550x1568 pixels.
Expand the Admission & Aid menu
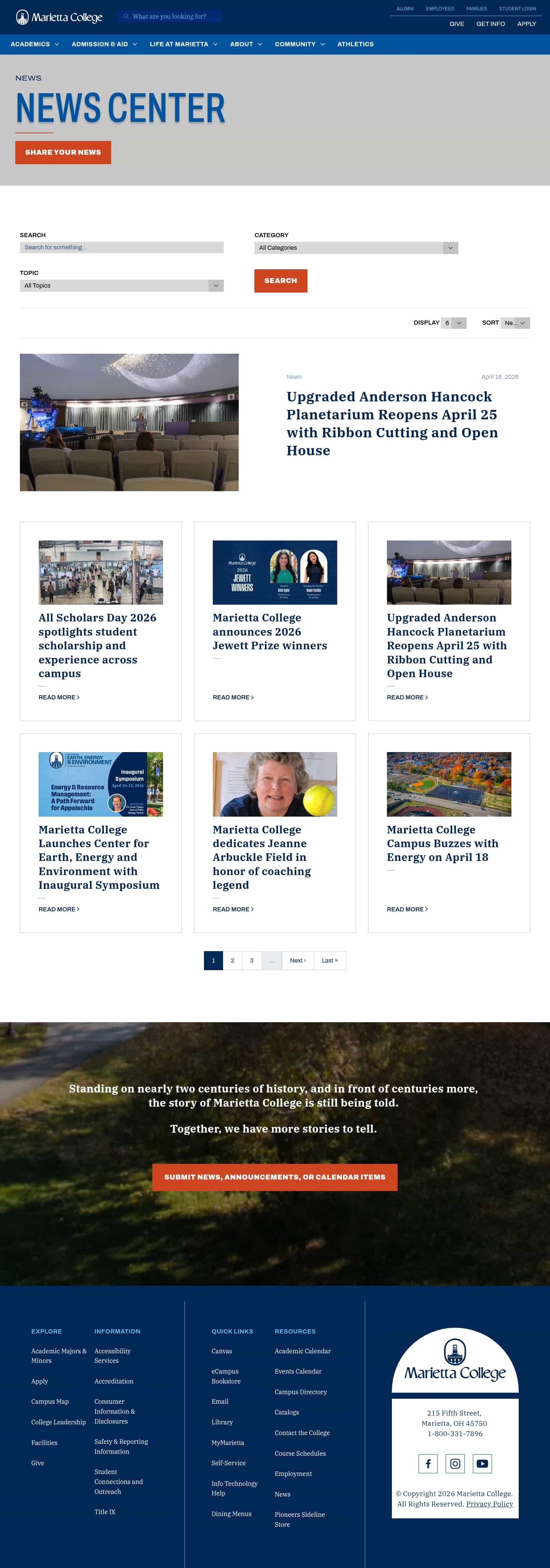pyautogui.click(x=104, y=44)
